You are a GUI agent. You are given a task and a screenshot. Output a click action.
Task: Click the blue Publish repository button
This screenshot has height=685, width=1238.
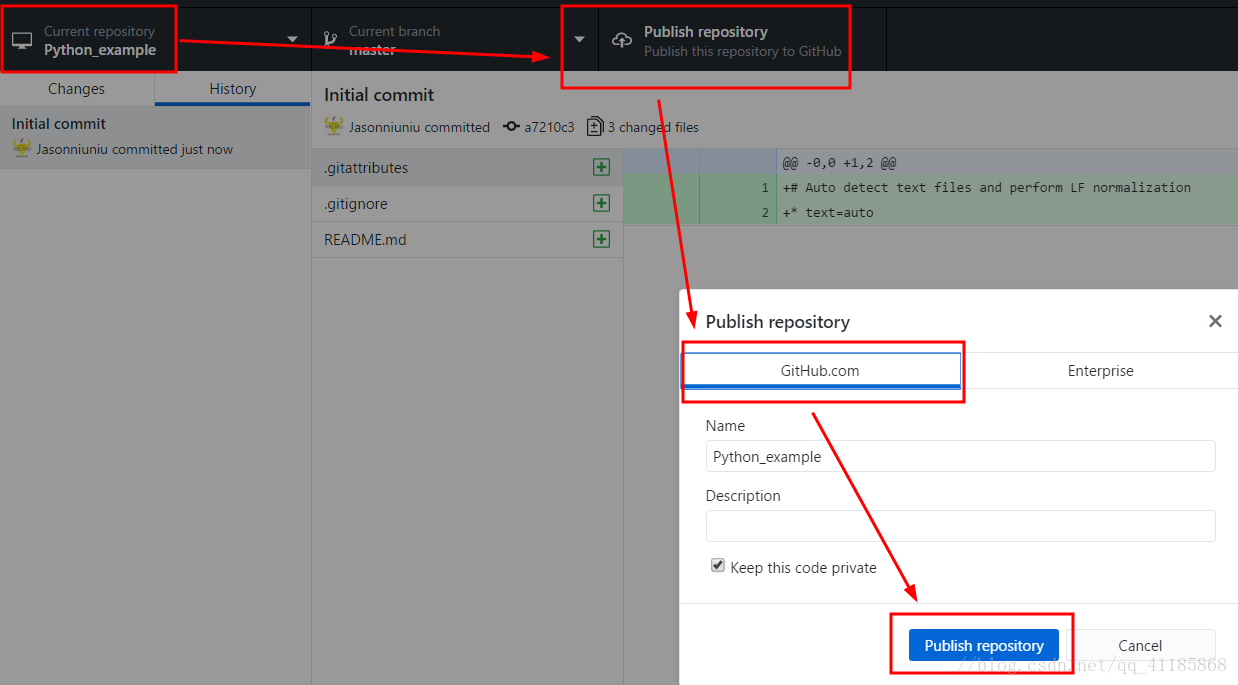984,645
